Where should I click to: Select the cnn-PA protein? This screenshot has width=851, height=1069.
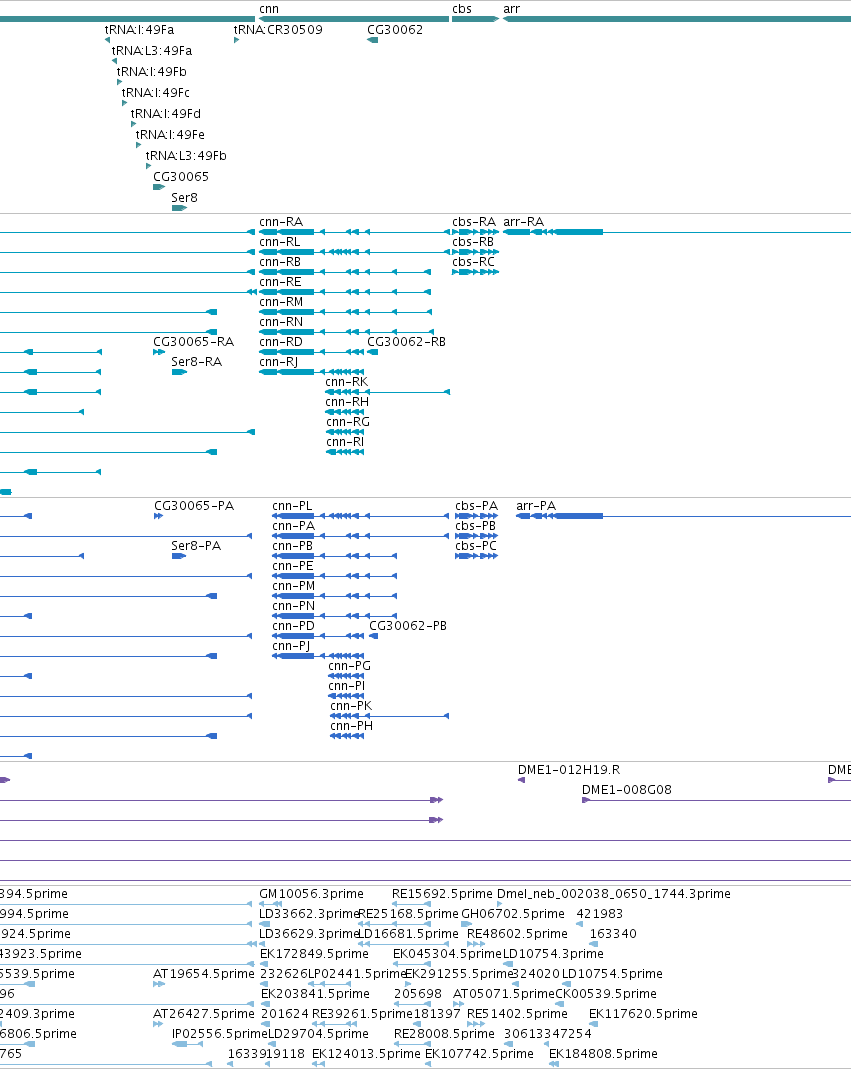click(x=294, y=526)
